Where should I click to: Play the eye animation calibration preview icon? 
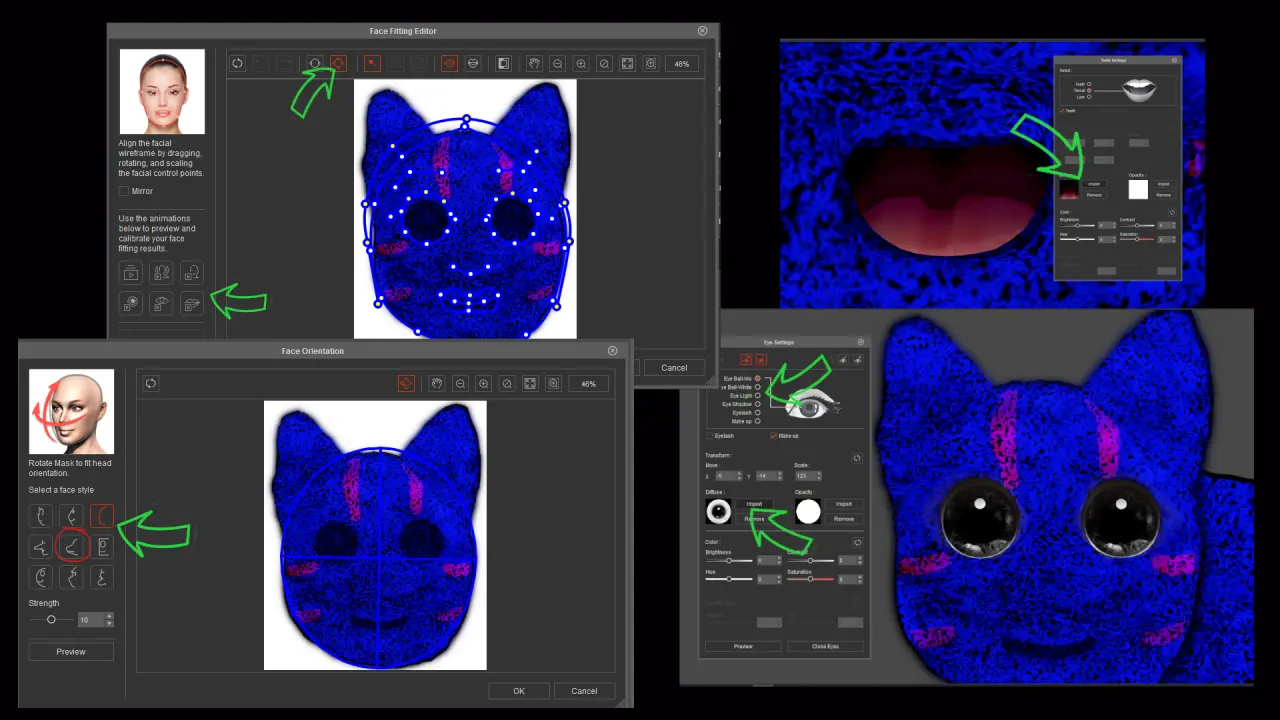tap(161, 303)
